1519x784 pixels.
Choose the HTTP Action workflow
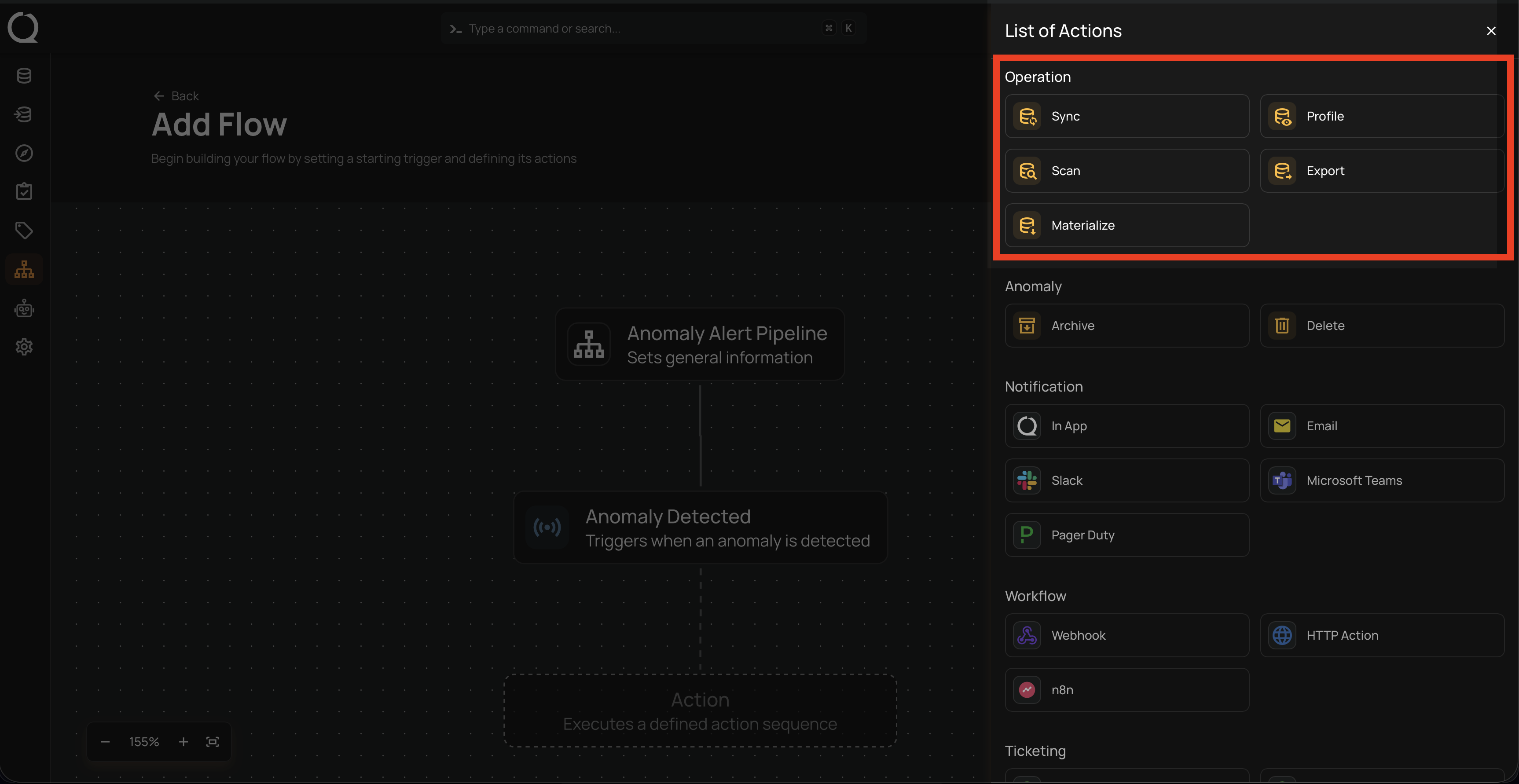tap(1381, 635)
